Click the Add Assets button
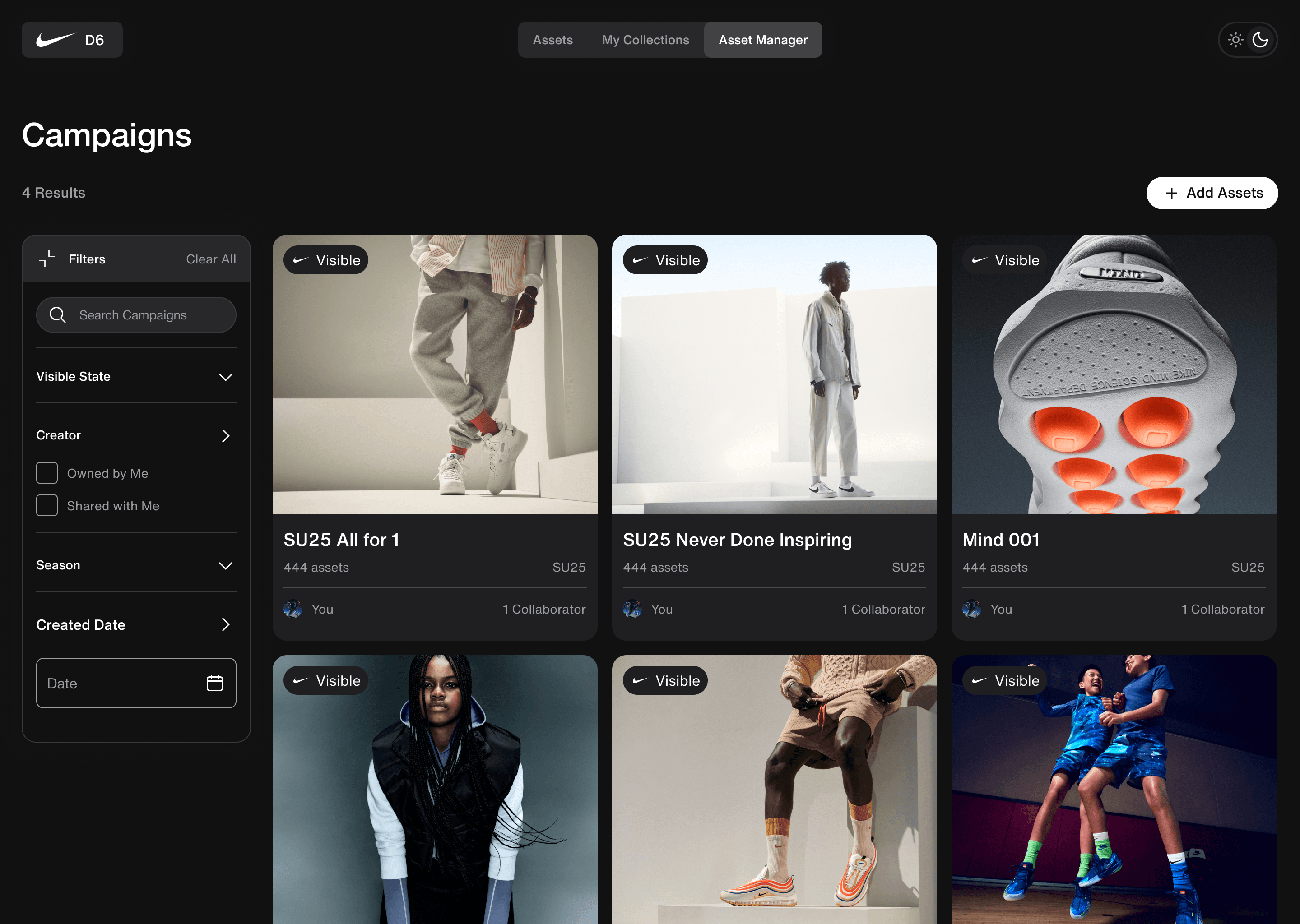This screenshot has width=1300, height=924. pyautogui.click(x=1212, y=193)
